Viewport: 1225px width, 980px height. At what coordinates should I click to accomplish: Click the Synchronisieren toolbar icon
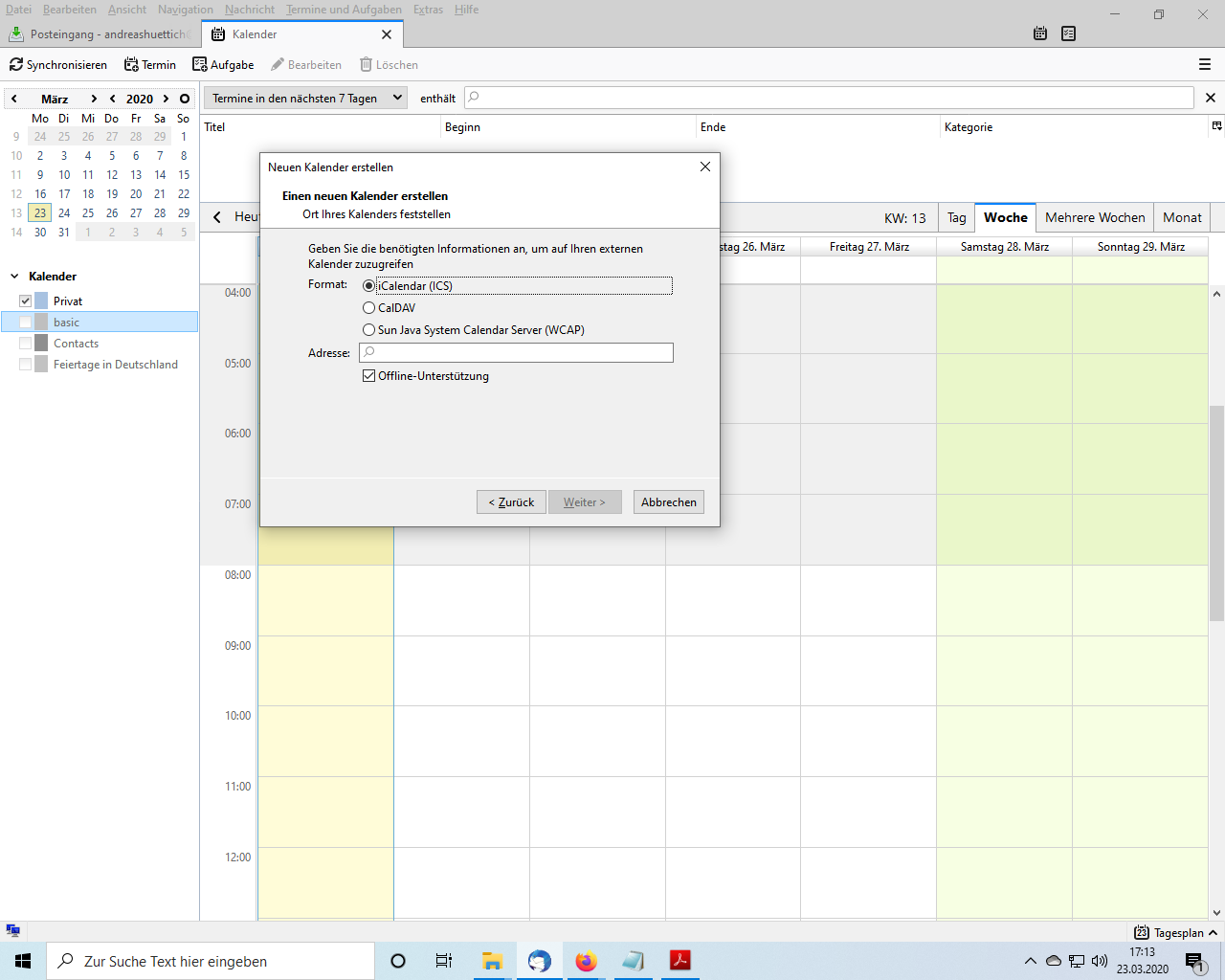pos(16,65)
